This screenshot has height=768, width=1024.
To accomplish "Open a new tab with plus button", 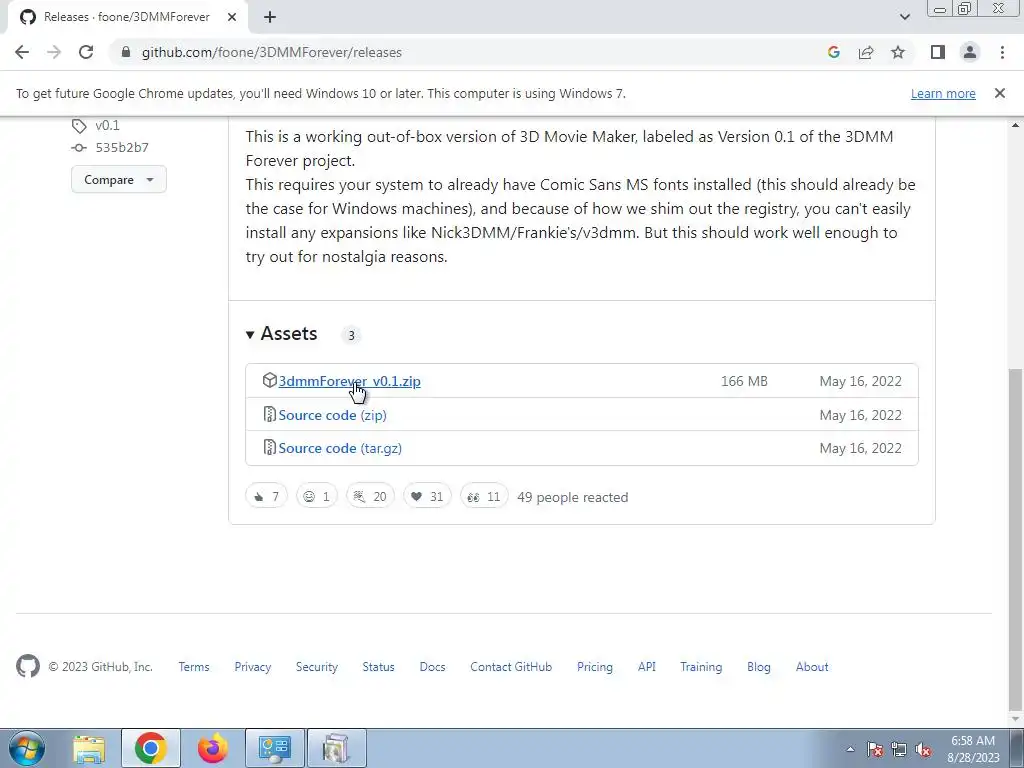I will [x=270, y=17].
